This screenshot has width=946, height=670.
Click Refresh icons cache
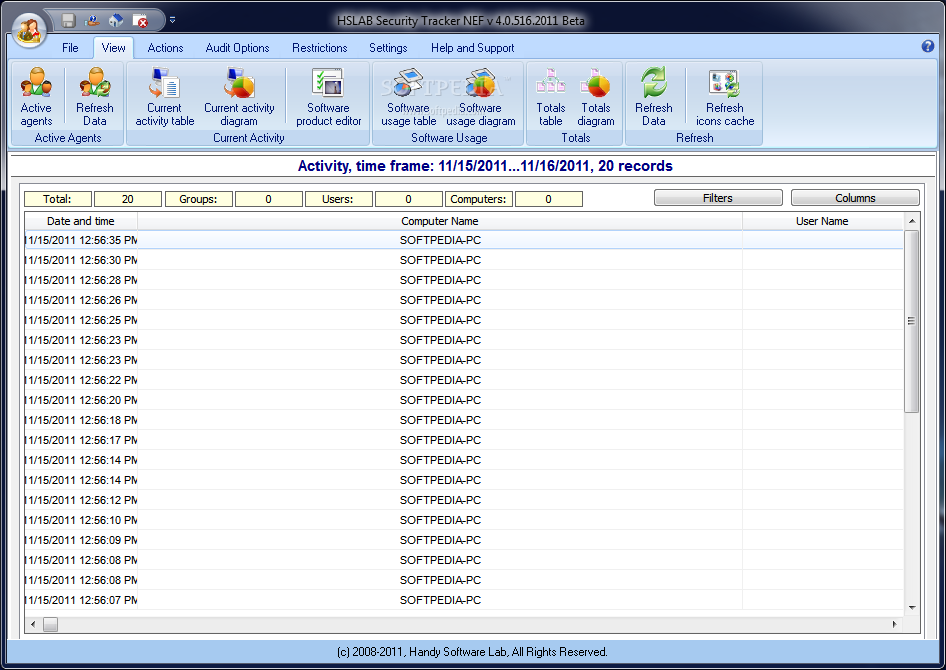point(725,97)
